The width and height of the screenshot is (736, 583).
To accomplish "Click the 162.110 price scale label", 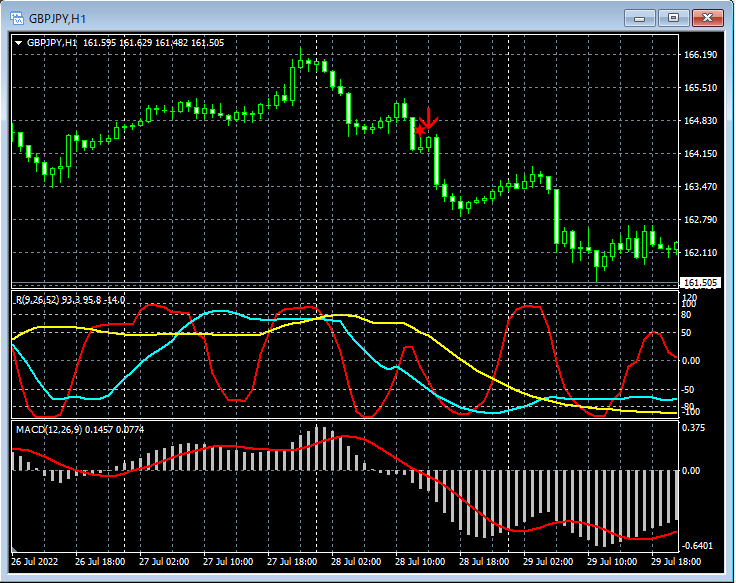I will (x=700, y=253).
